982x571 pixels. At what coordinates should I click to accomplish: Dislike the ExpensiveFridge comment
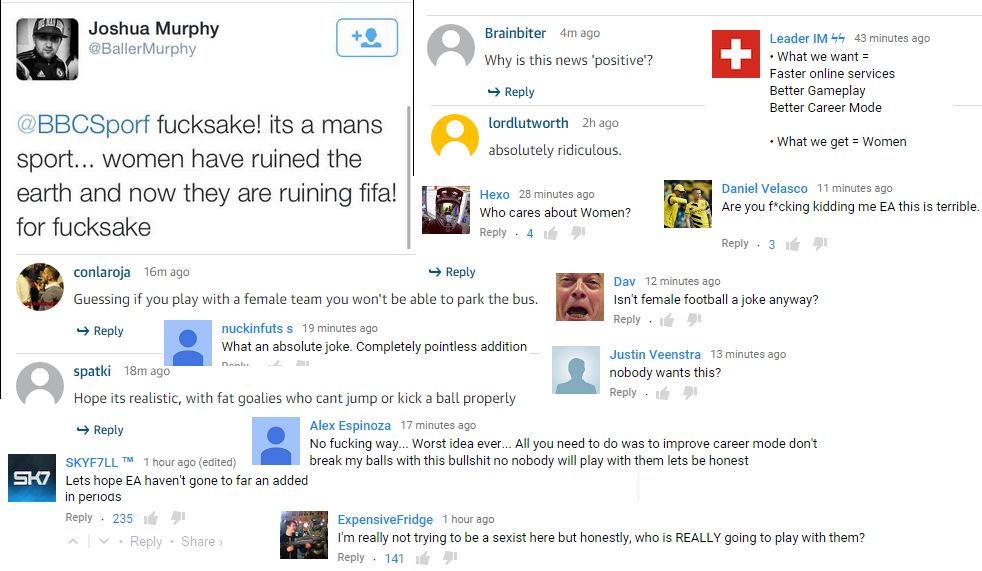tap(450, 558)
